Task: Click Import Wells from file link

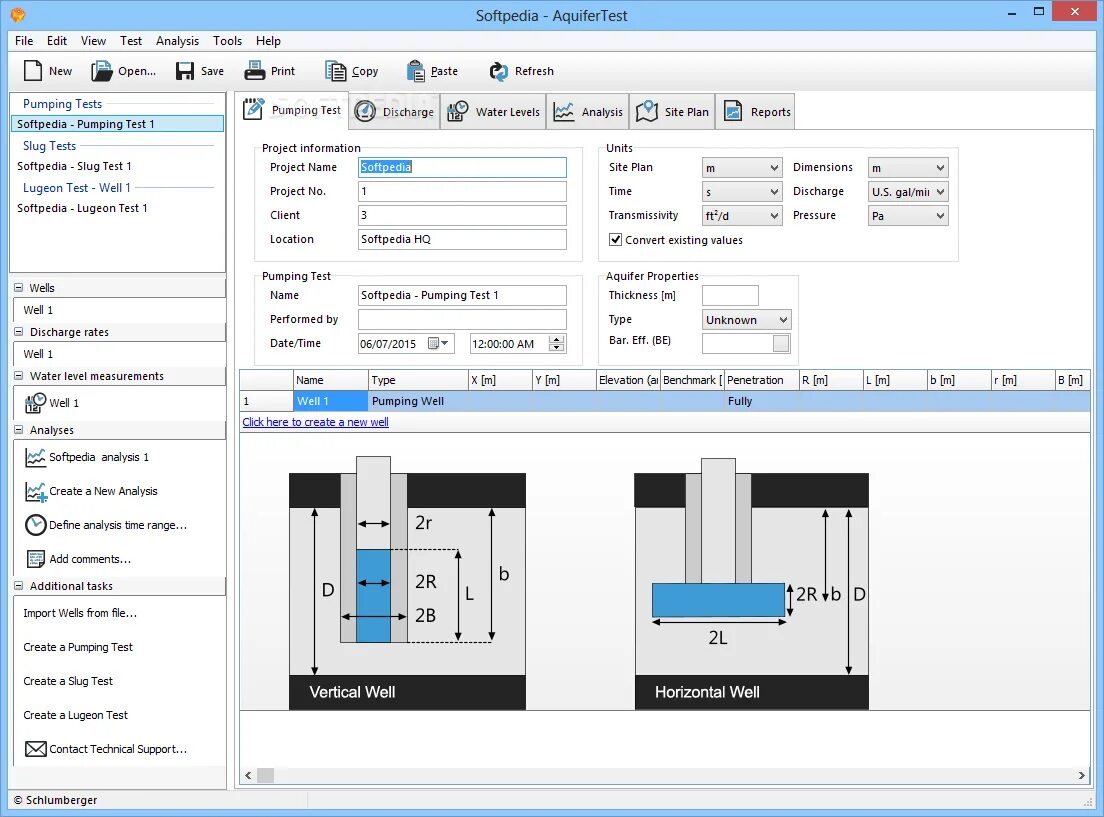Action: pyautogui.click(x=80, y=613)
